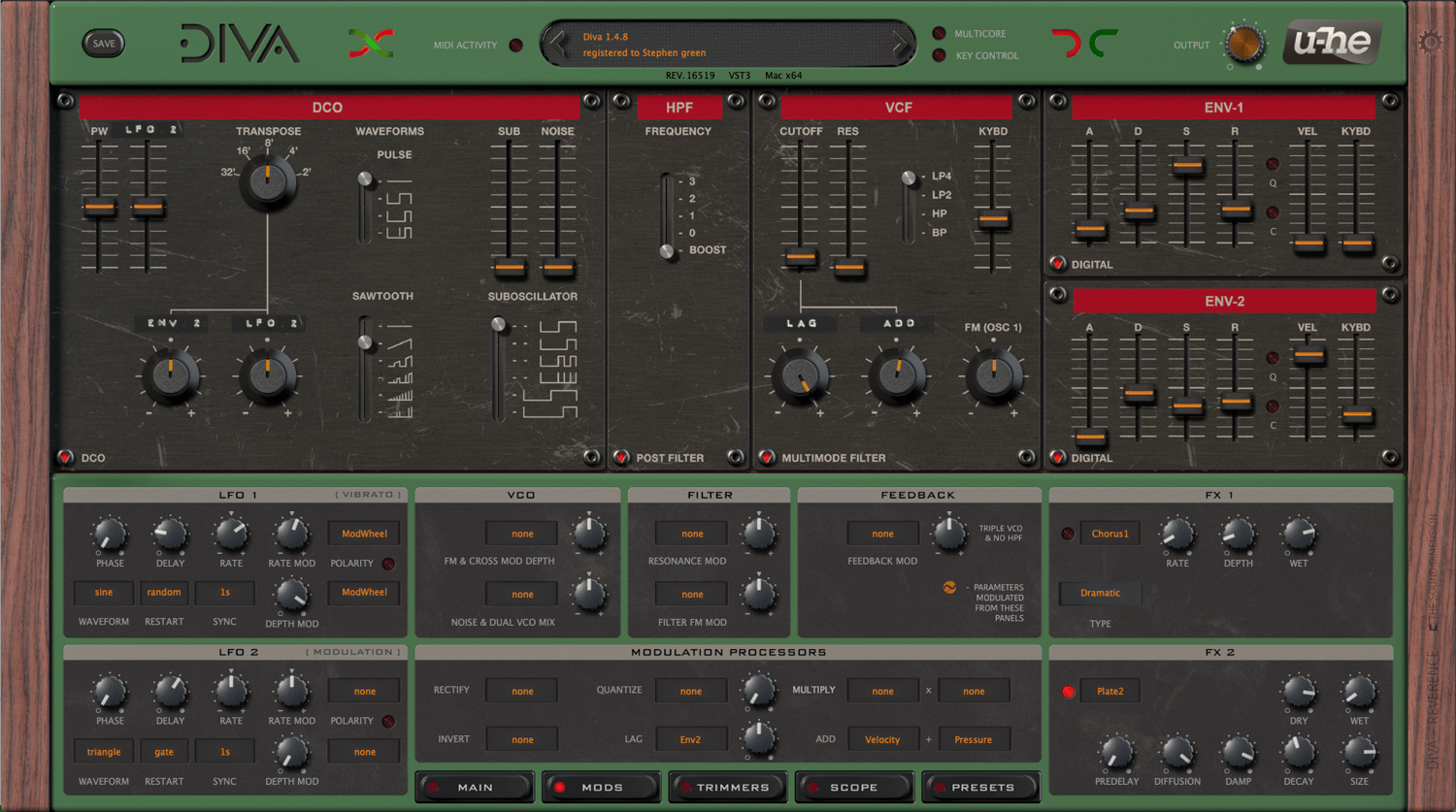1456x812 pixels.
Task: Click the FX 2 PREDELAY knob
Action: coord(1117,752)
